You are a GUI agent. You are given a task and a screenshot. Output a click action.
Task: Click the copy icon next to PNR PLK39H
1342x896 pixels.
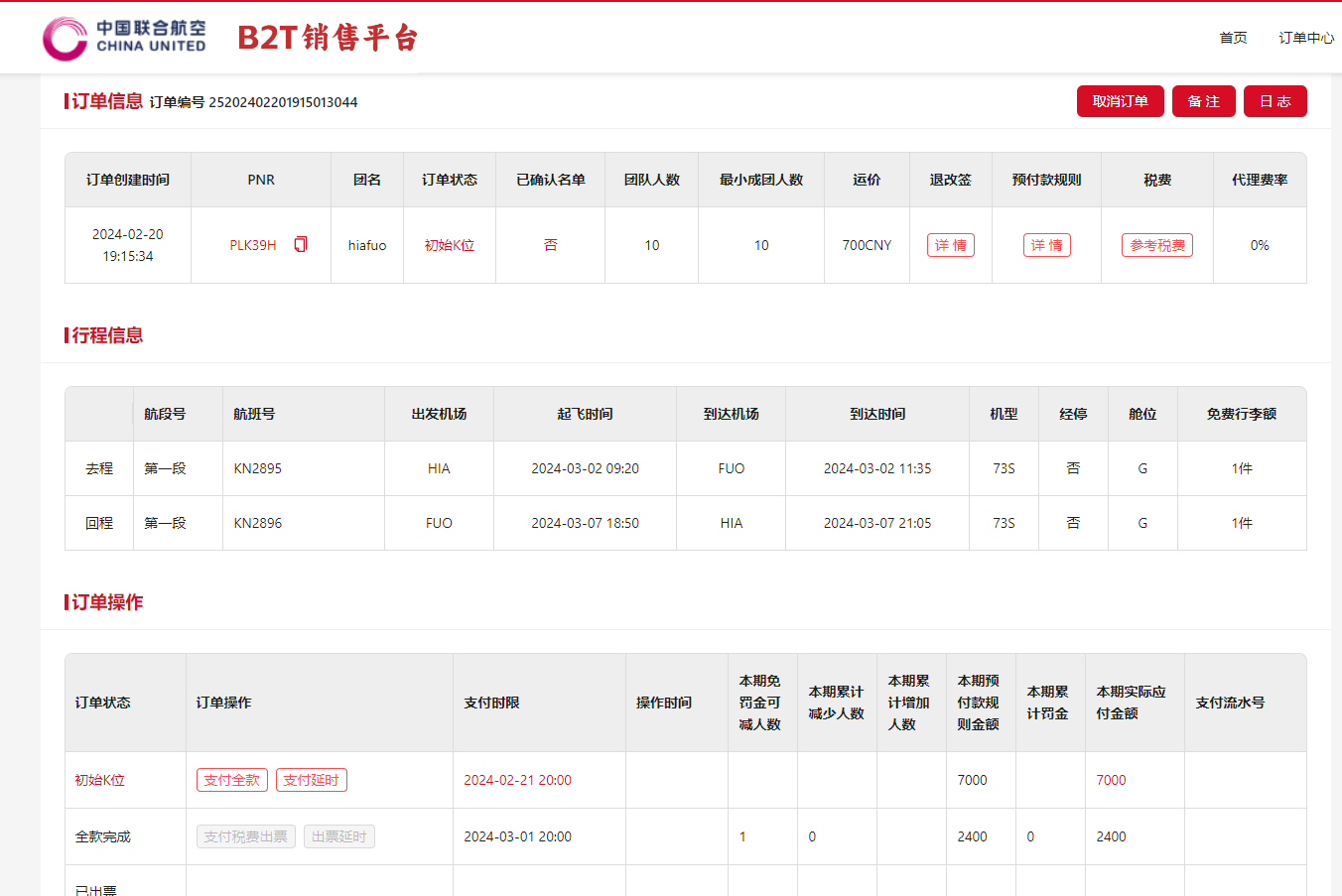click(301, 244)
